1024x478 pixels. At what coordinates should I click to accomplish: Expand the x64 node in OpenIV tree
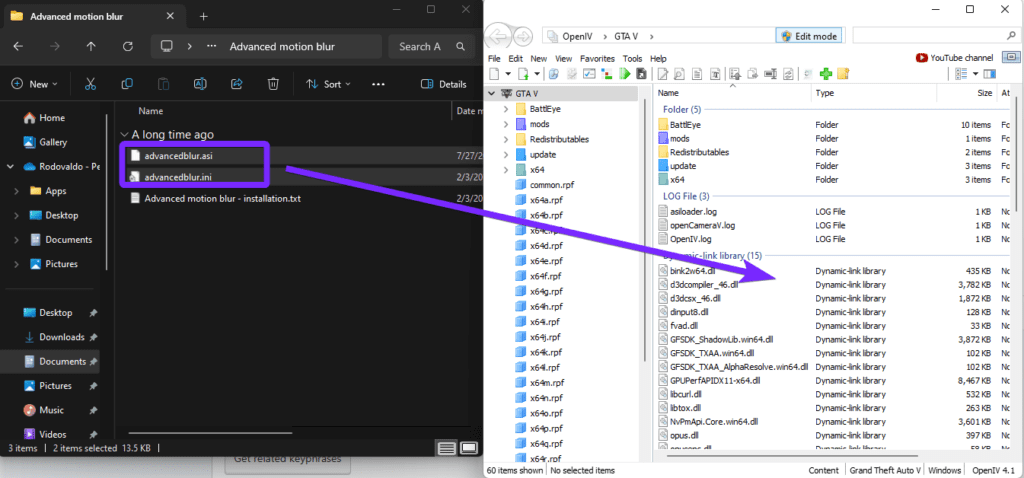point(505,170)
